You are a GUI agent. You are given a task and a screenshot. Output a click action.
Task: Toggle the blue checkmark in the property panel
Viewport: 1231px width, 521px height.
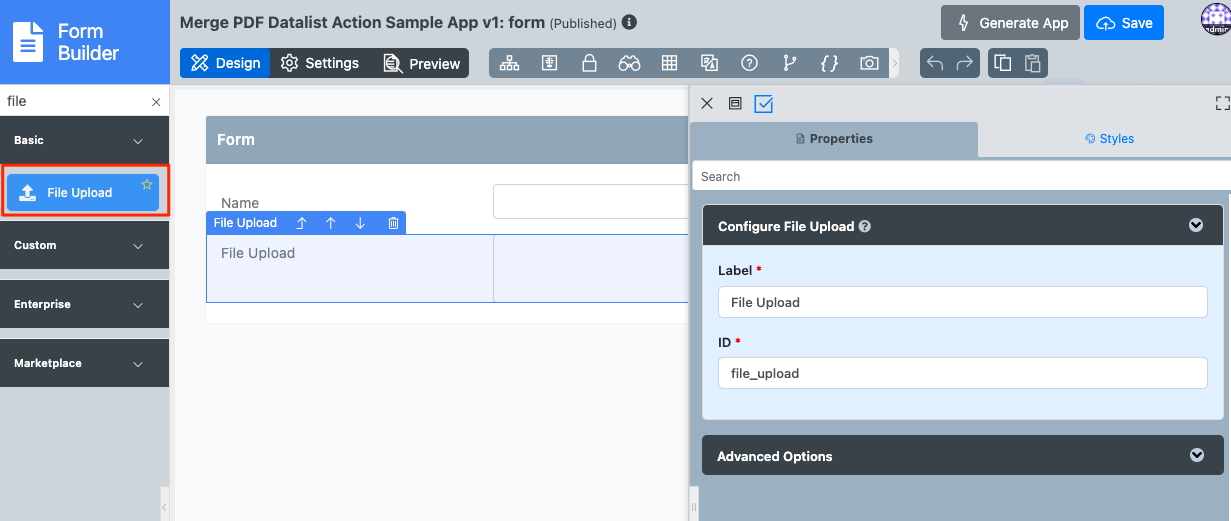click(x=764, y=103)
